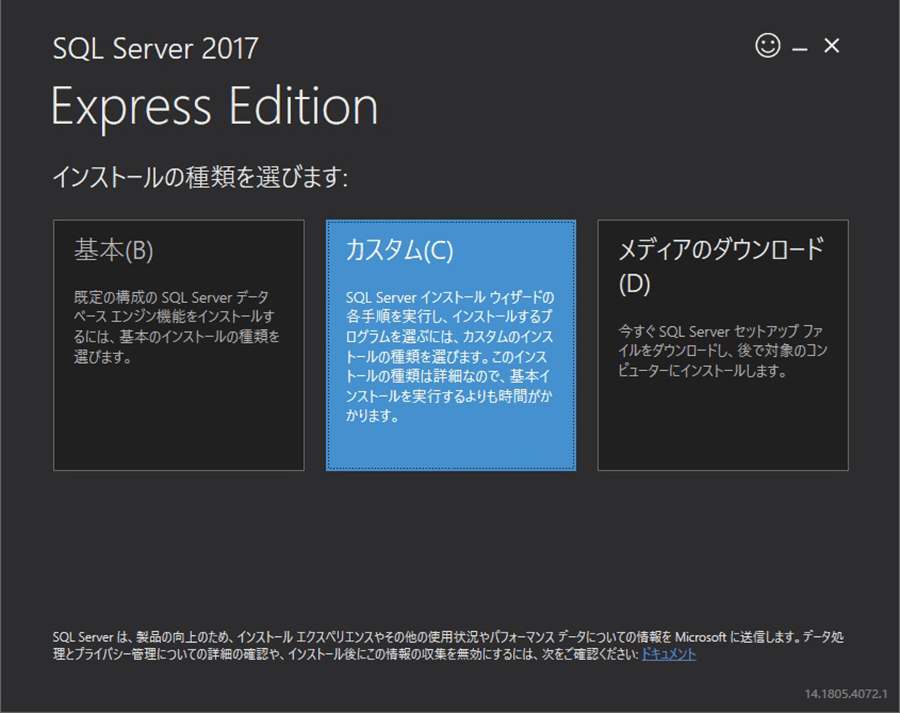Click the (D) shortcut label in download tile
The image size is (900, 713).
click(634, 284)
